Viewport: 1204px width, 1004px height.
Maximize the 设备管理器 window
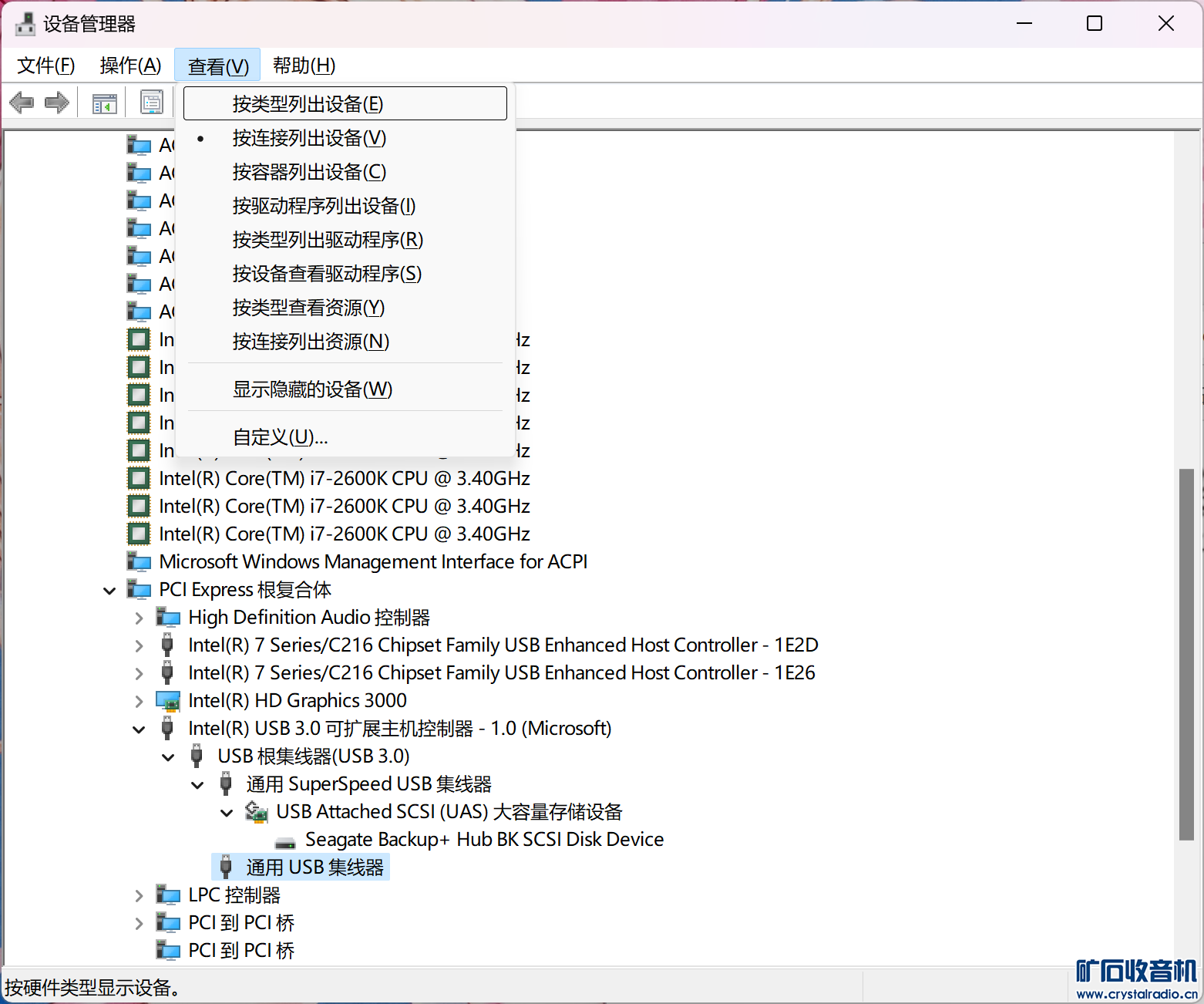(x=1095, y=24)
